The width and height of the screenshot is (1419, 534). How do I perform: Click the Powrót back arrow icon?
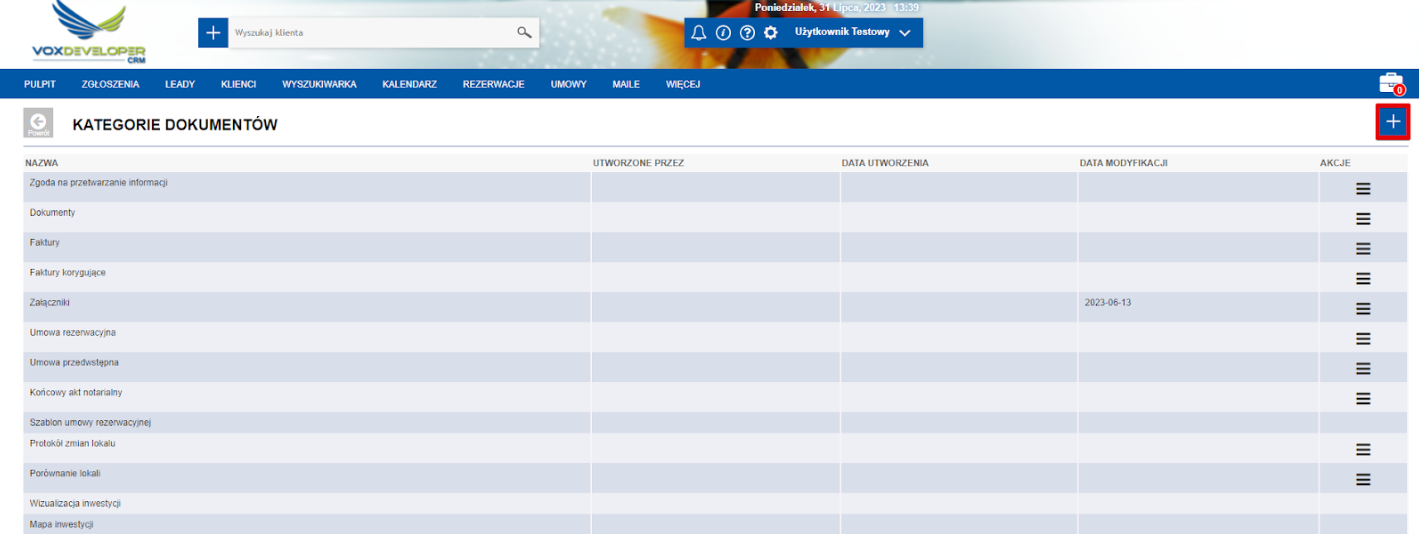click(38, 123)
